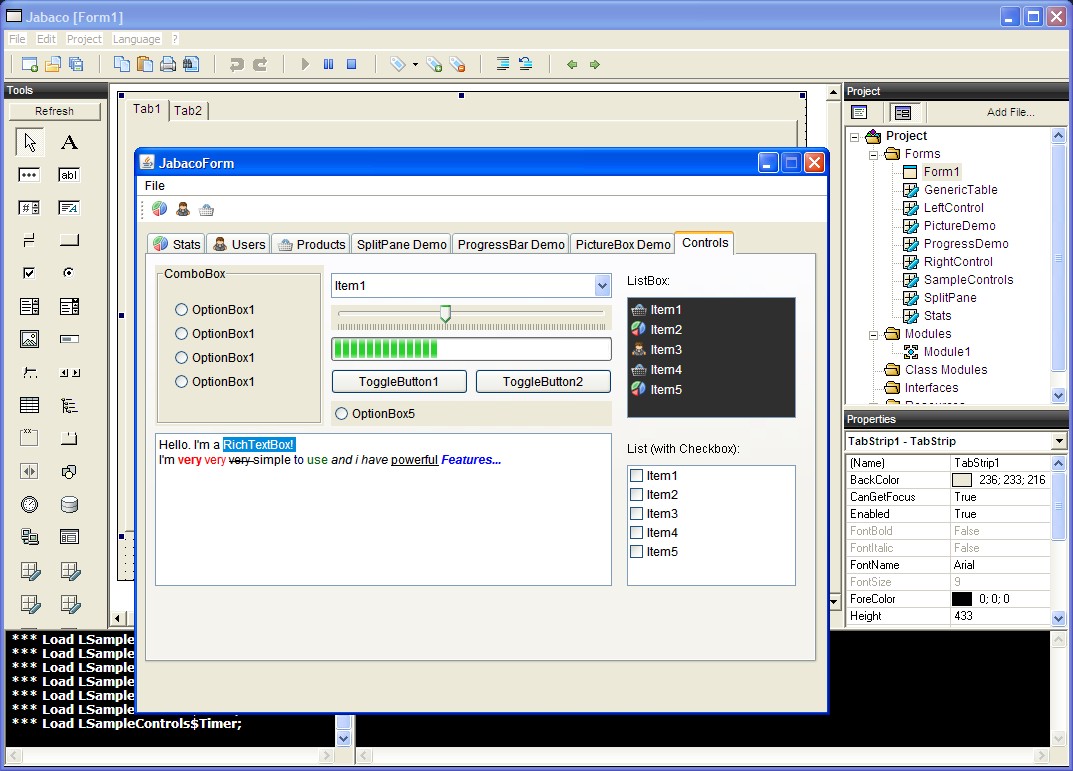
Task: Select the picture box tool icon
Action: coord(29,339)
